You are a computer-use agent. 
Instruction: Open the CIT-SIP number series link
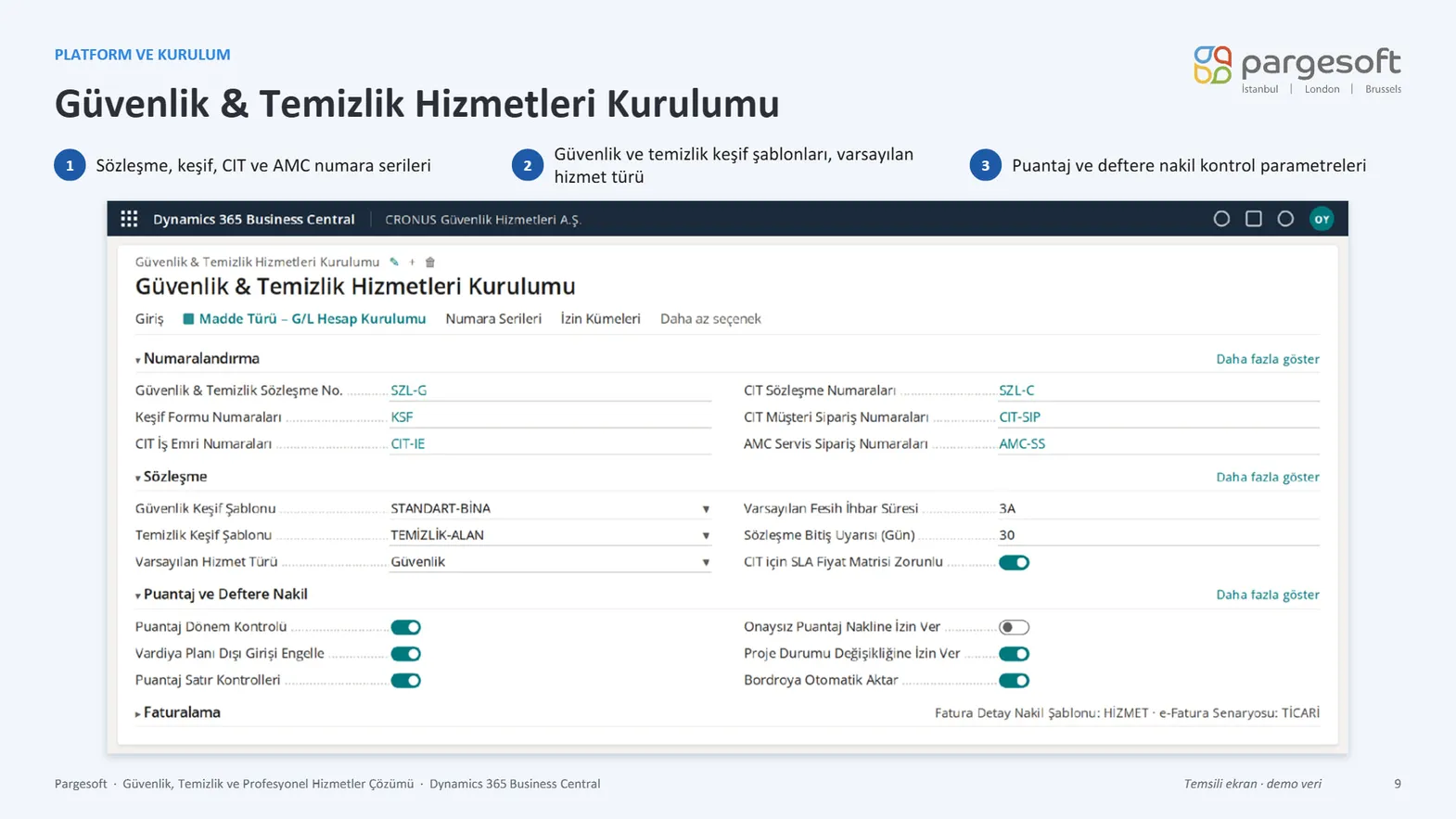click(1020, 417)
